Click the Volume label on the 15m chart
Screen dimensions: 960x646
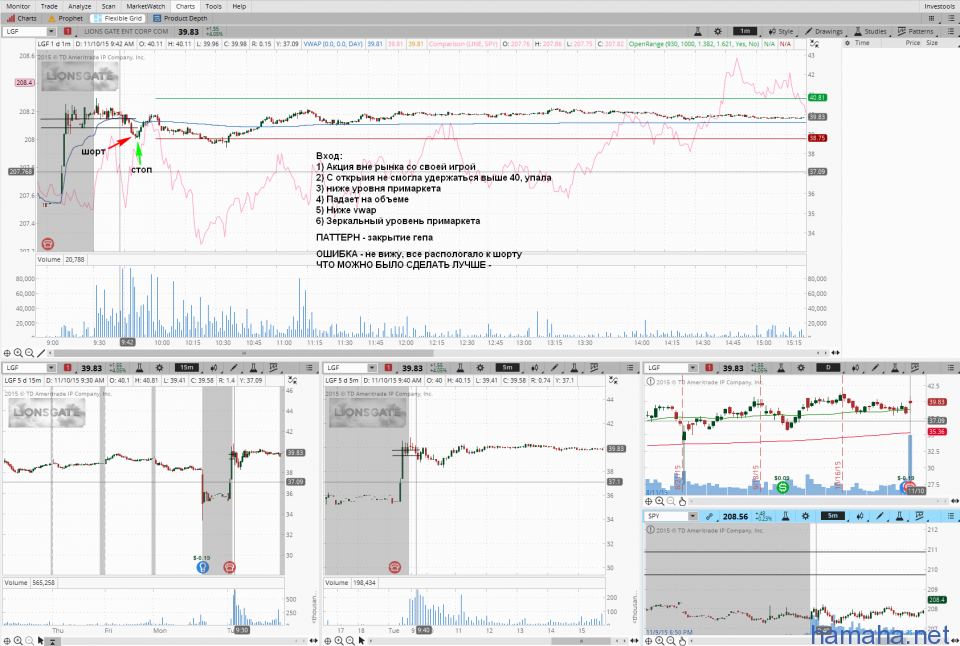click(16, 582)
